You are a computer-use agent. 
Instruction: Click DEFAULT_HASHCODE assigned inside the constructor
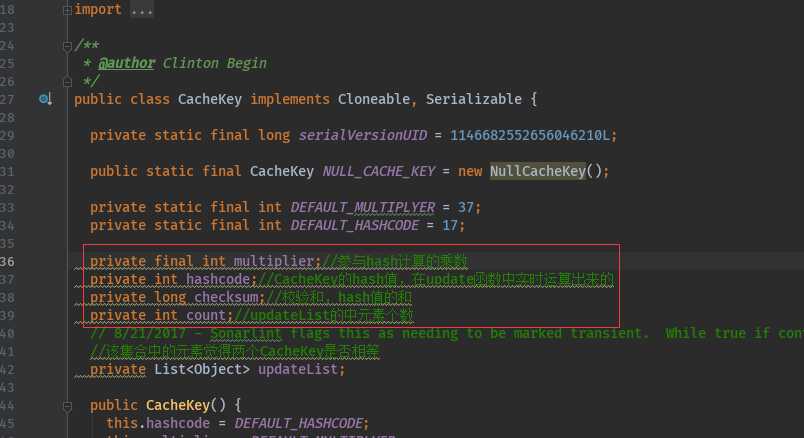(x=298, y=424)
